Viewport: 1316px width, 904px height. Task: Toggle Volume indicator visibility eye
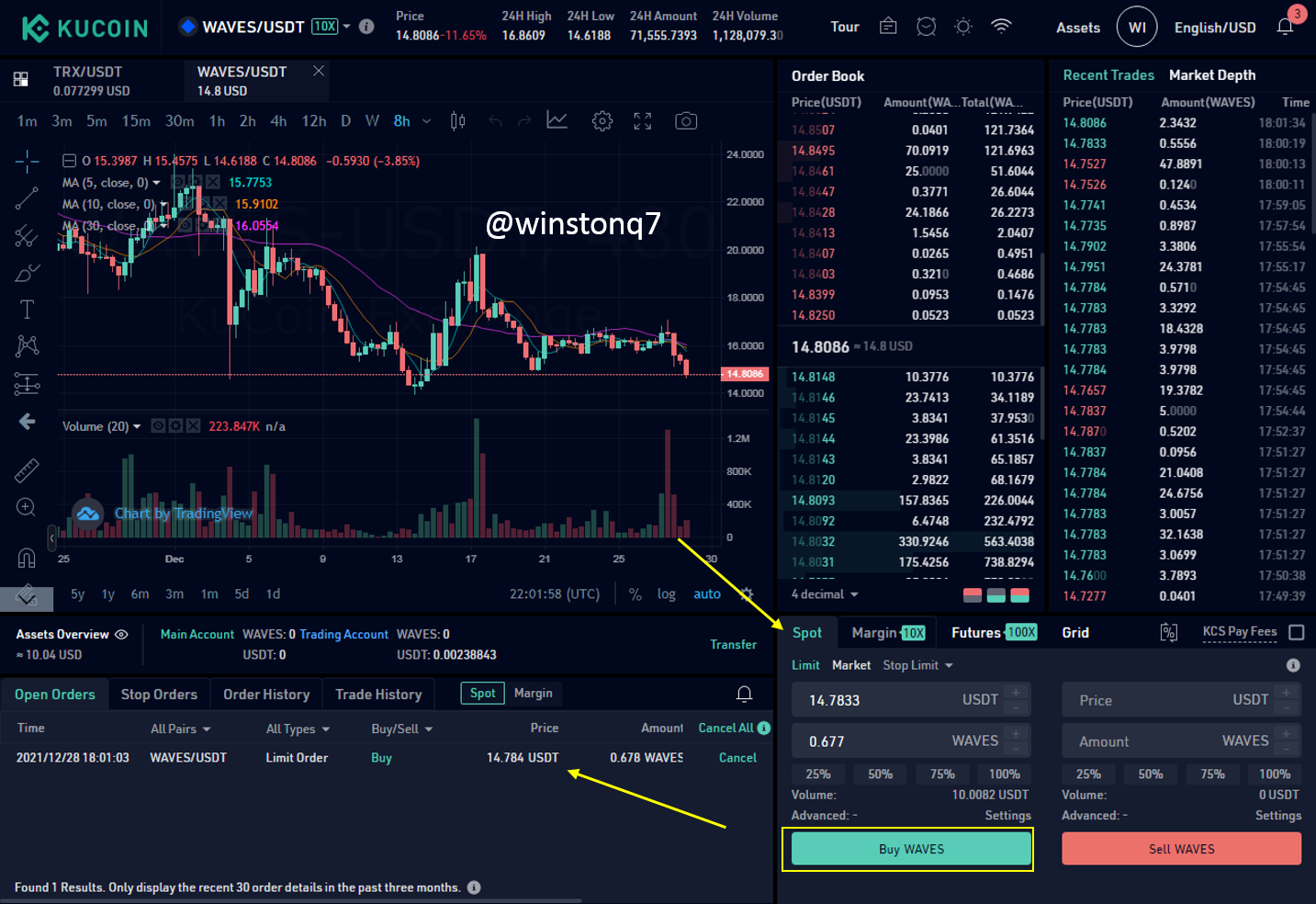(x=158, y=426)
